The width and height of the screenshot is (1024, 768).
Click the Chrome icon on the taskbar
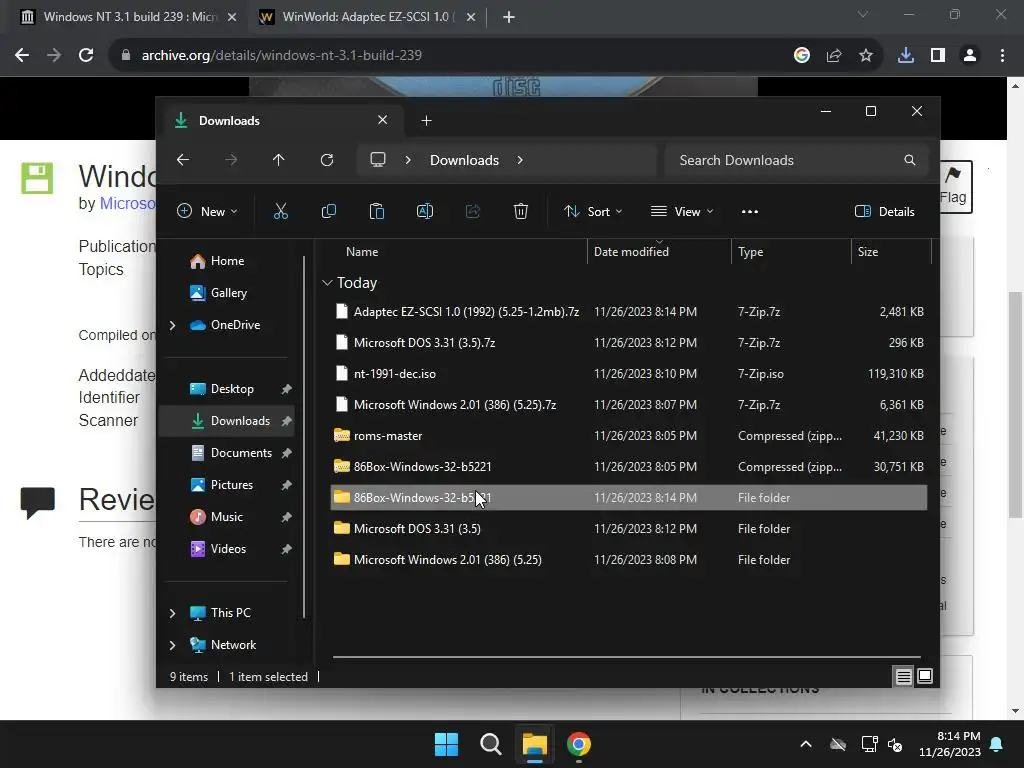pos(579,744)
